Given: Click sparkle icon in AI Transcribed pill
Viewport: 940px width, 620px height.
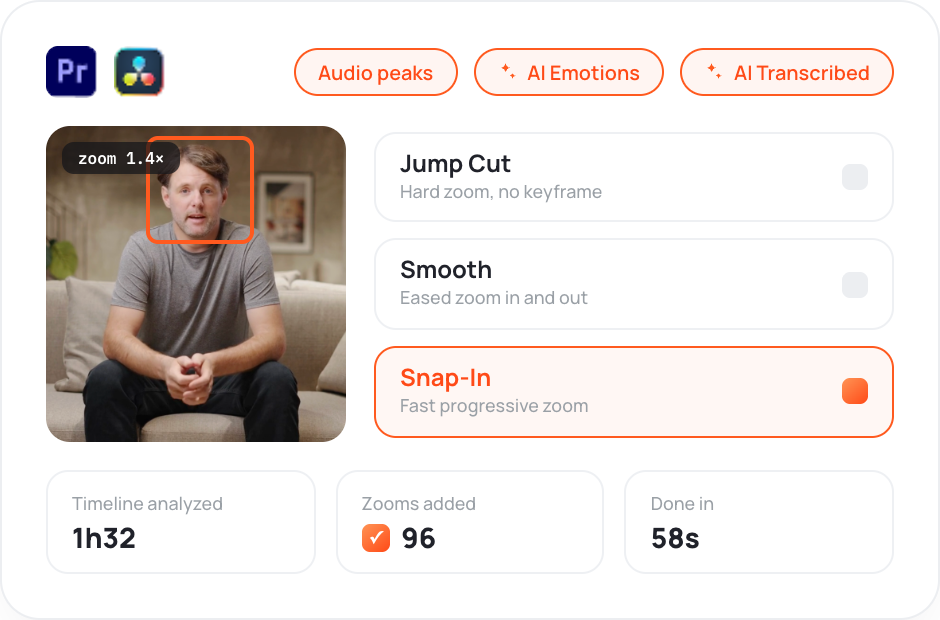Looking at the screenshot, I should (x=714, y=71).
